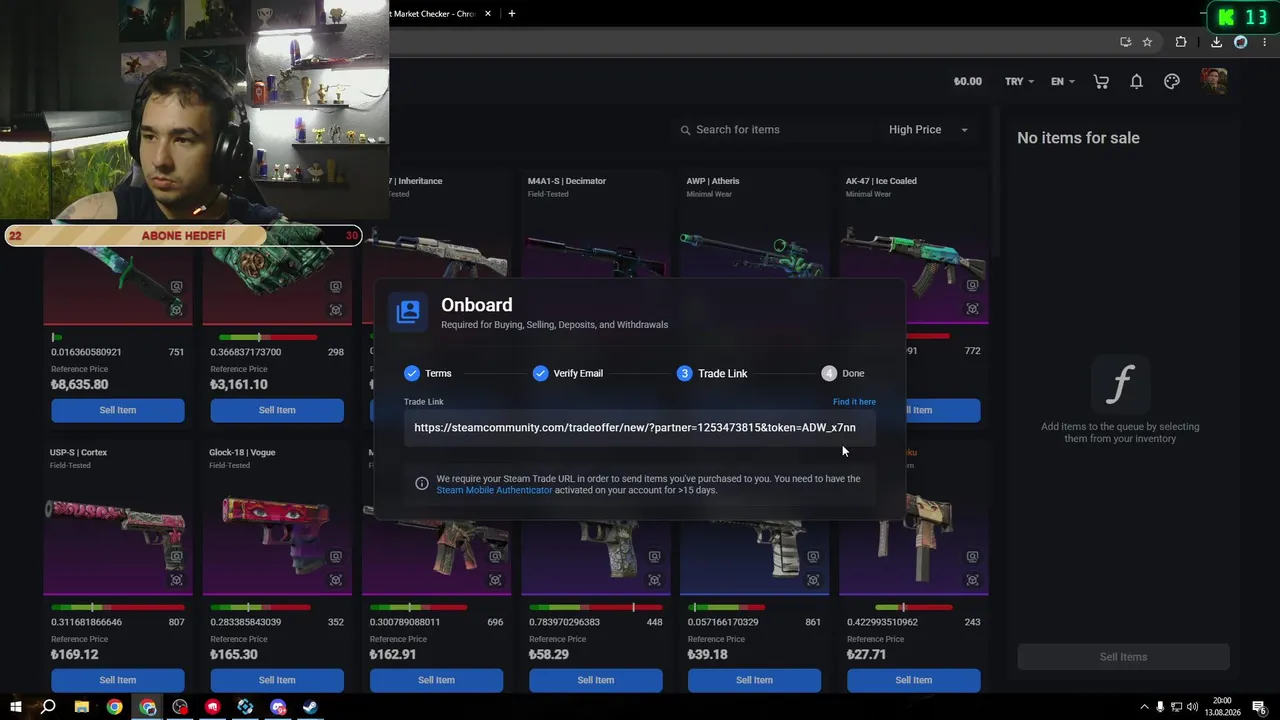The image size is (1280, 720).
Task: Open the theme palette icon
Action: pyautogui.click(x=1172, y=82)
